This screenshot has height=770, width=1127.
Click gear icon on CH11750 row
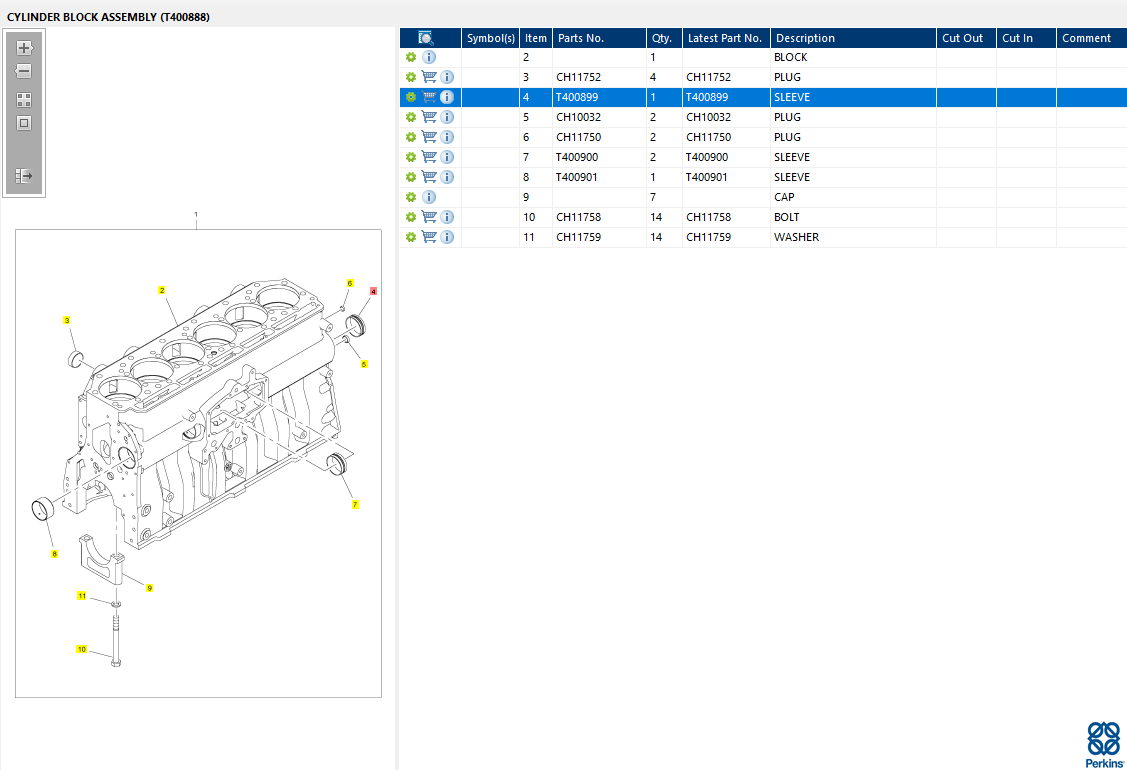[x=411, y=137]
